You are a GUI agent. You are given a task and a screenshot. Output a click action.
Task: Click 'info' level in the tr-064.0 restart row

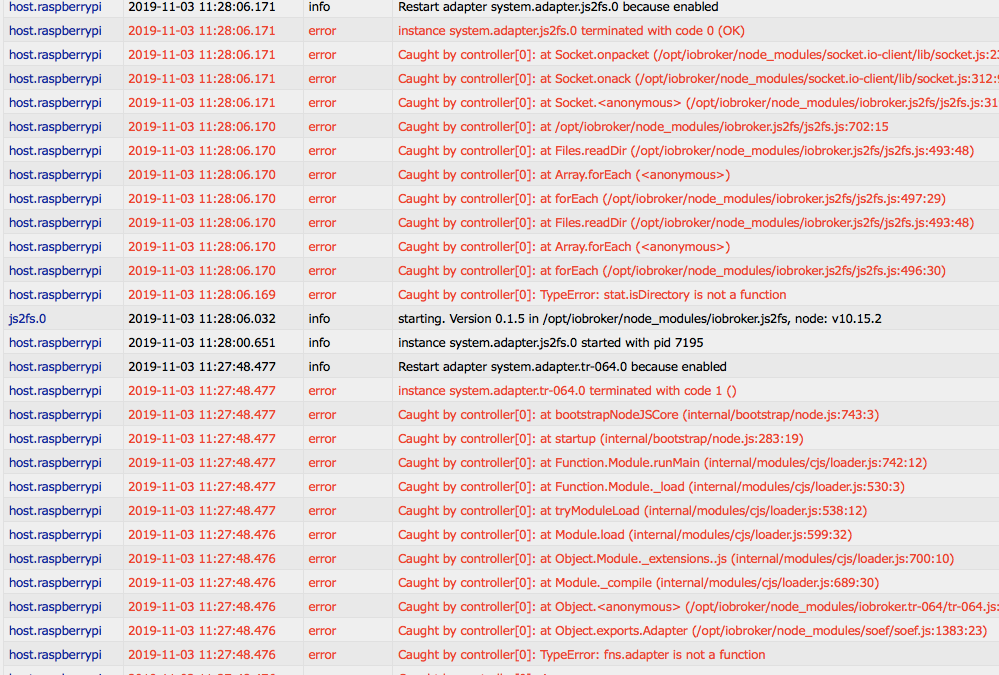(319, 367)
